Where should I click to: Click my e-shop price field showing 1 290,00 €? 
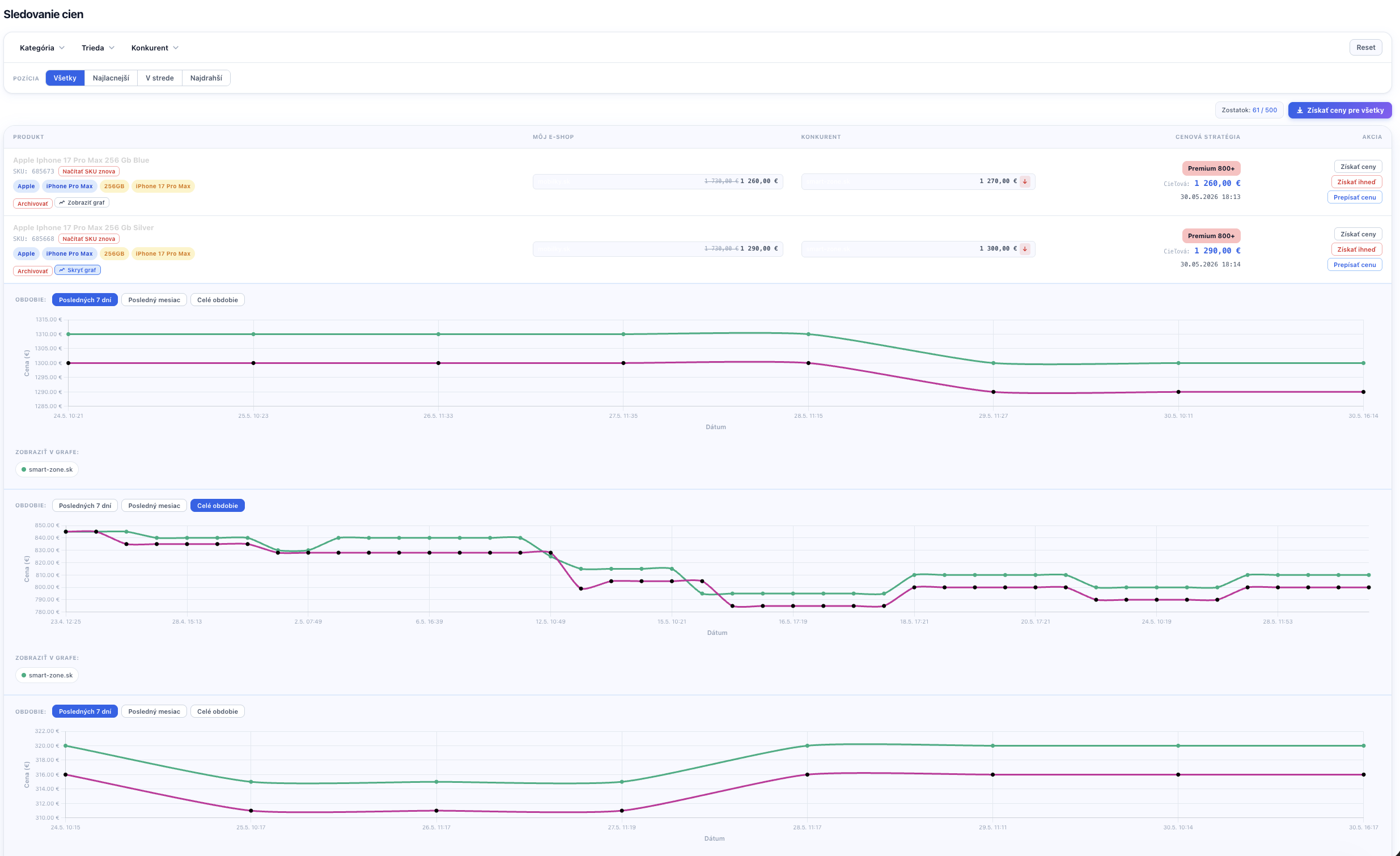click(x=658, y=249)
